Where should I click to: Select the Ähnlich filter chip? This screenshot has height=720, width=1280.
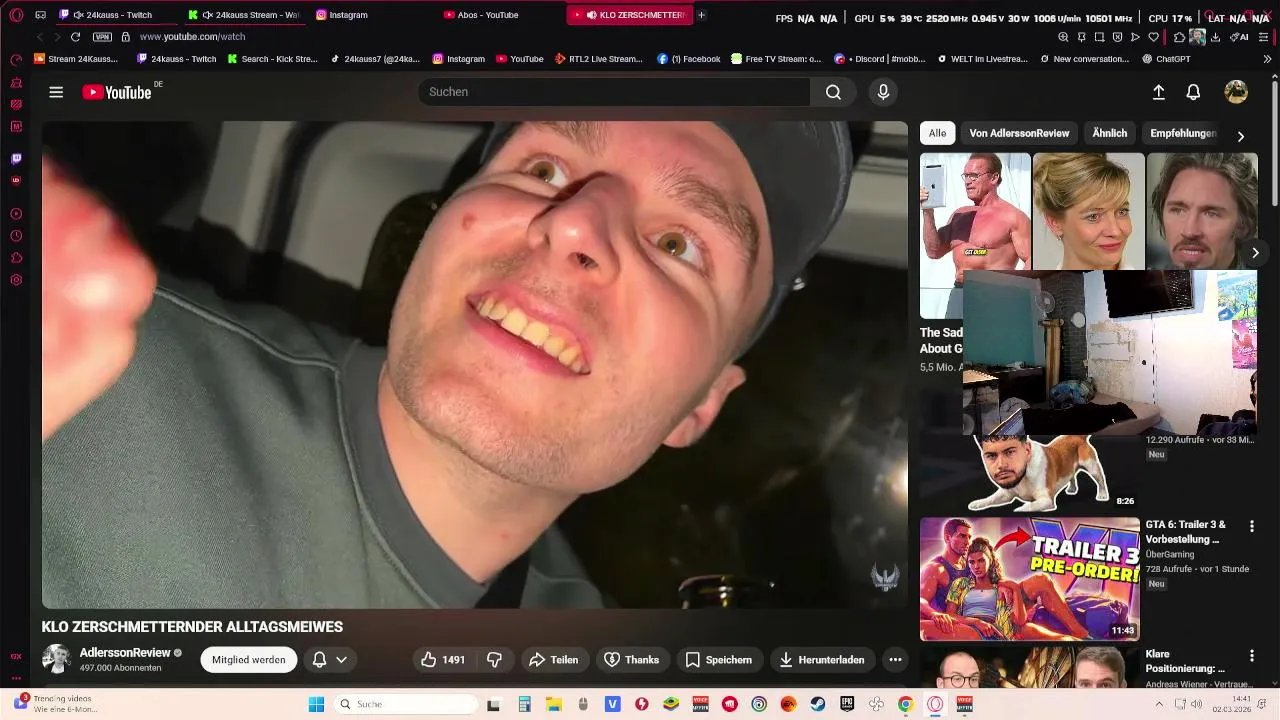click(x=1110, y=133)
